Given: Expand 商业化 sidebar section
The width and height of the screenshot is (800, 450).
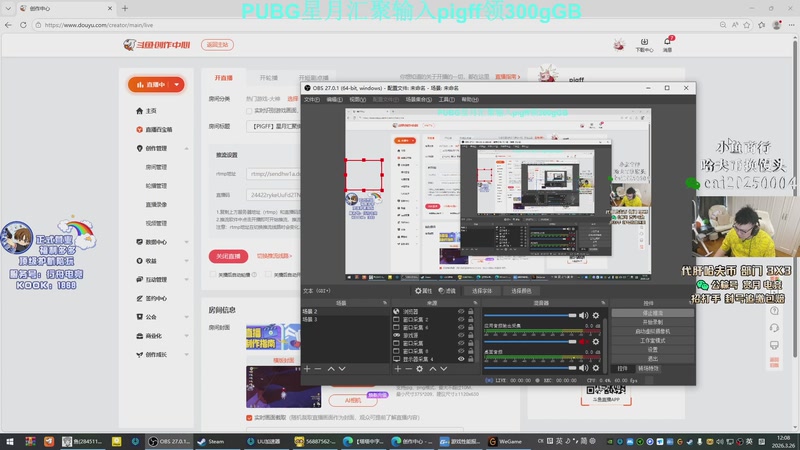Looking at the screenshot, I should tap(186, 336).
